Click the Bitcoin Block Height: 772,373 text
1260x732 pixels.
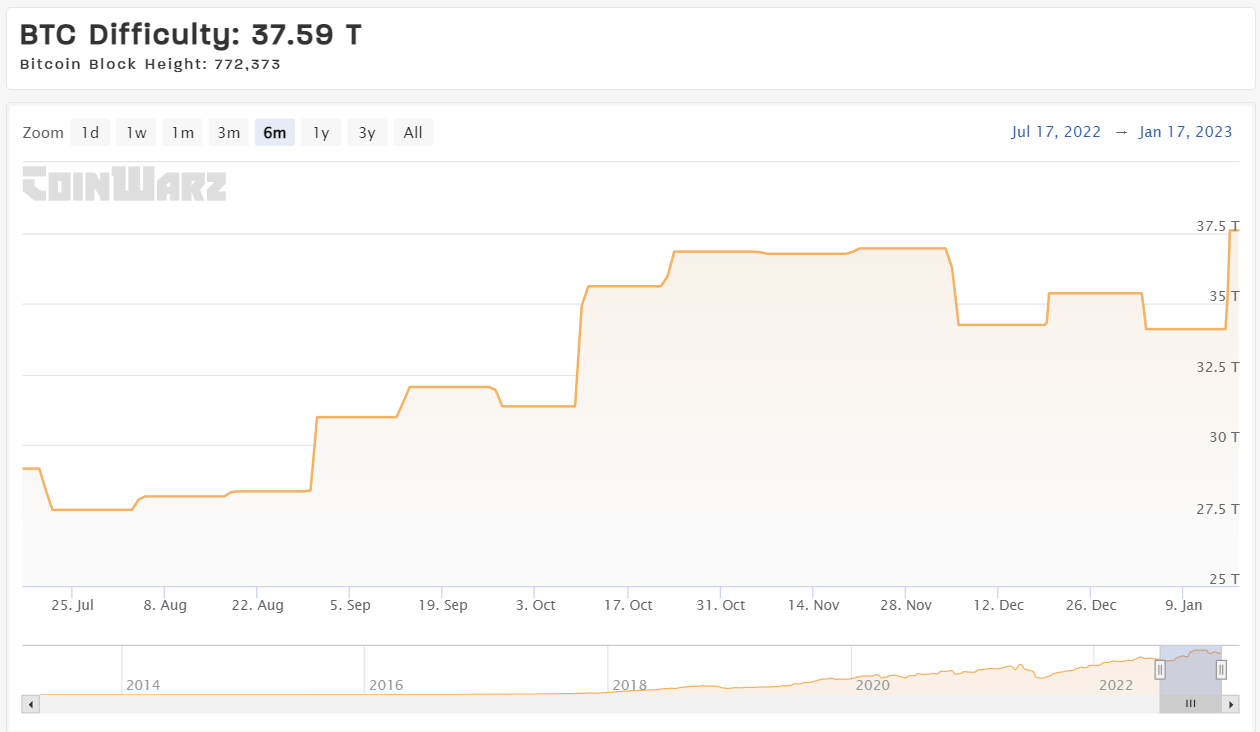coord(150,64)
